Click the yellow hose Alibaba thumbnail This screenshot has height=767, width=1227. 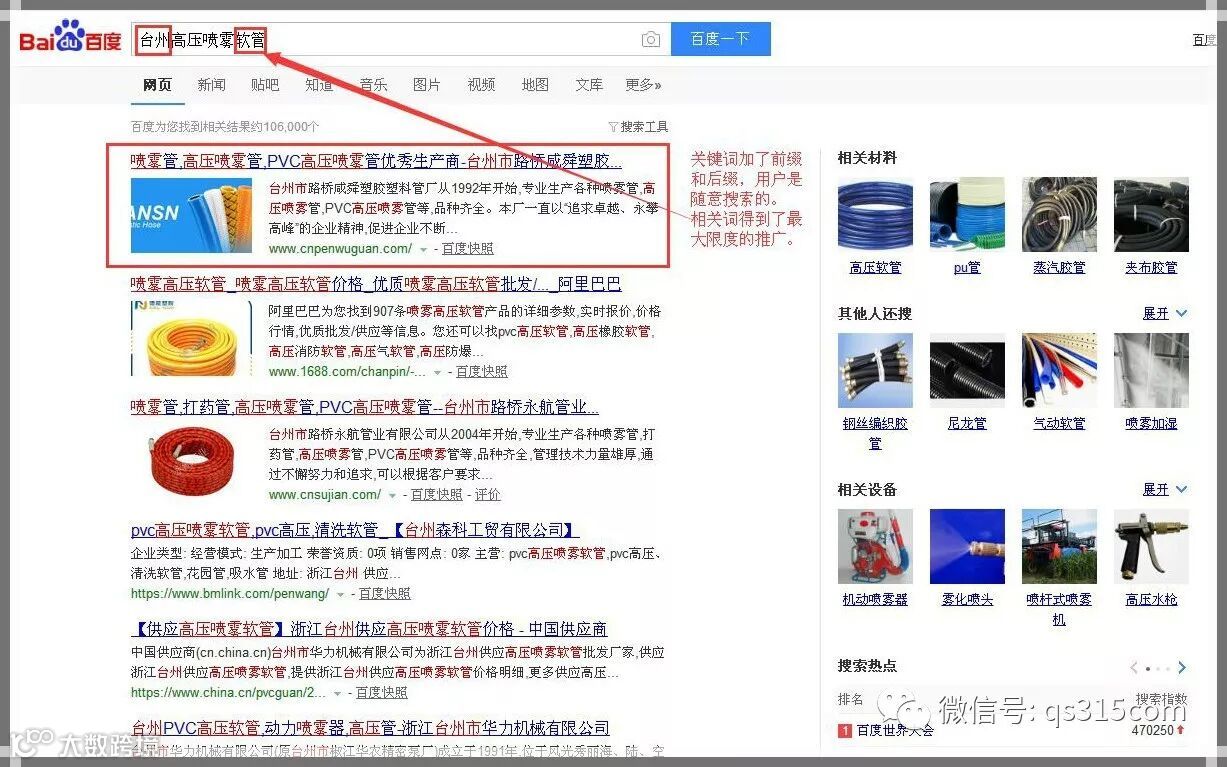191,338
